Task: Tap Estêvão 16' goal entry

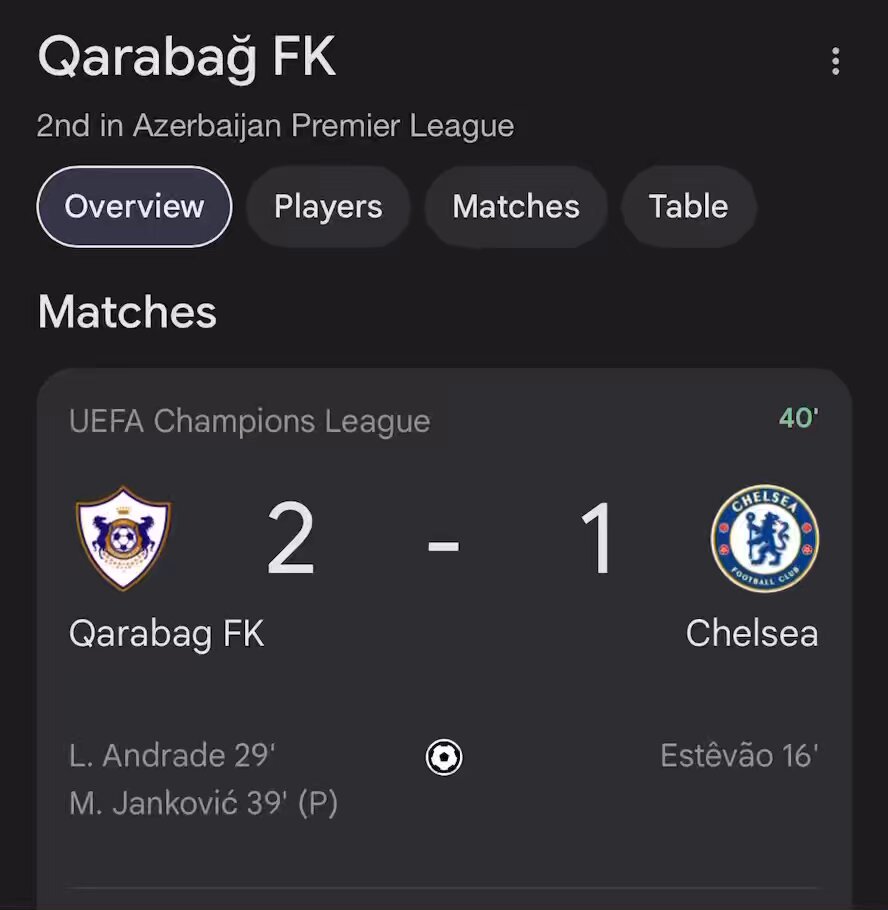Action: coord(739,755)
